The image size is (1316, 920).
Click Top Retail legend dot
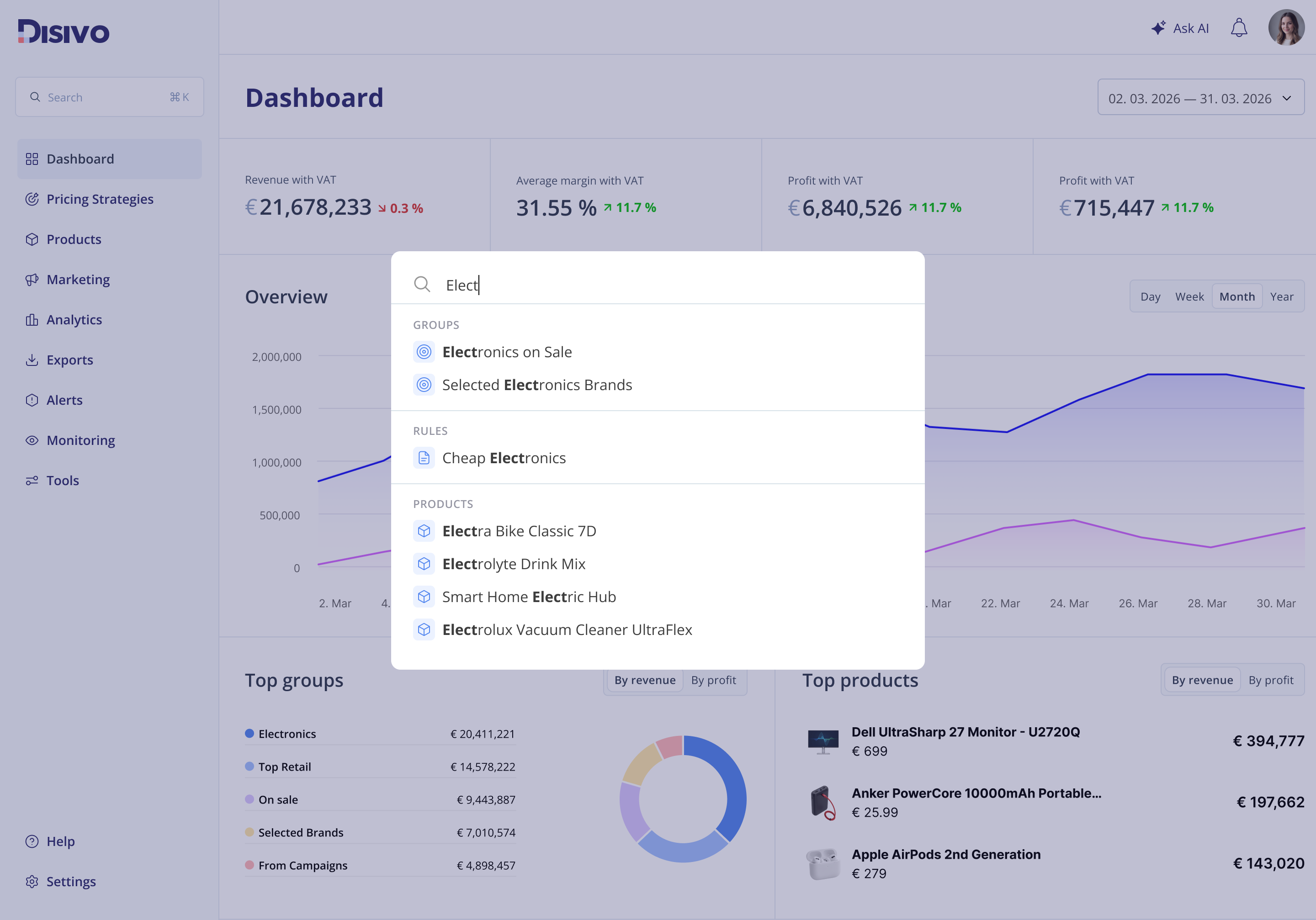tap(249, 766)
